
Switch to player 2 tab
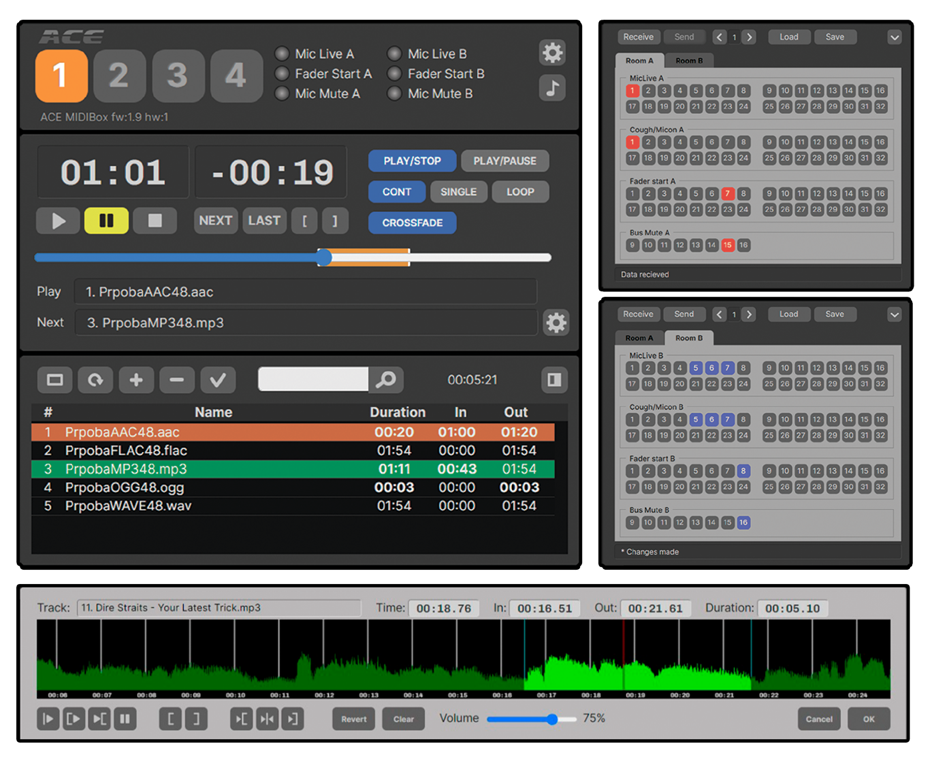point(119,76)
